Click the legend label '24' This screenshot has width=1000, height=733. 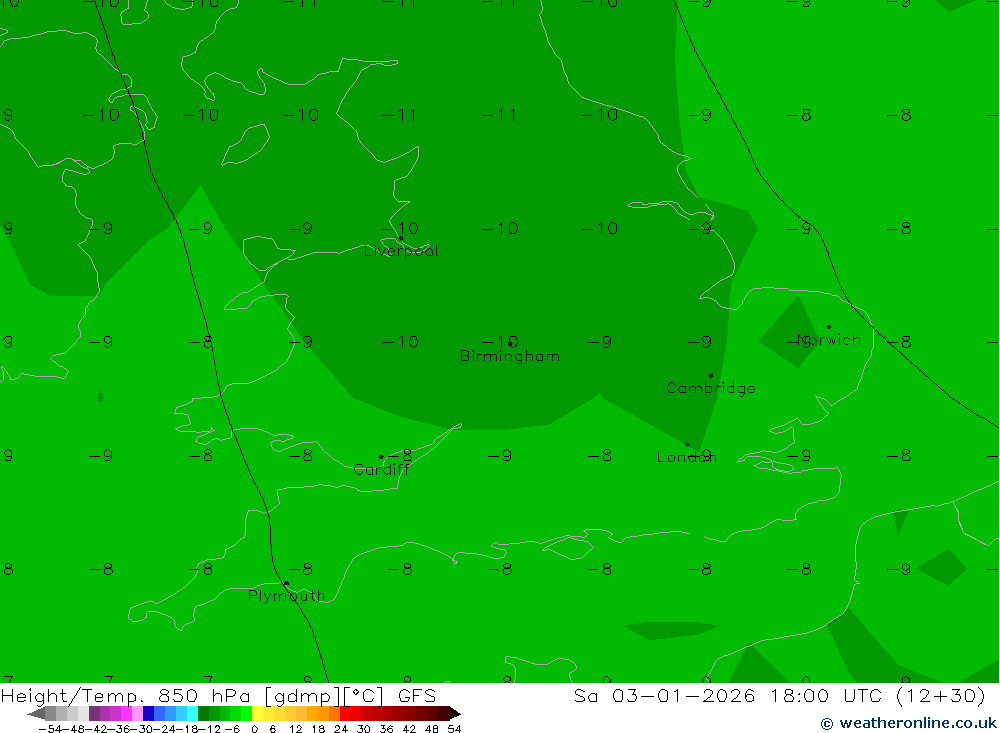point(341,729)
